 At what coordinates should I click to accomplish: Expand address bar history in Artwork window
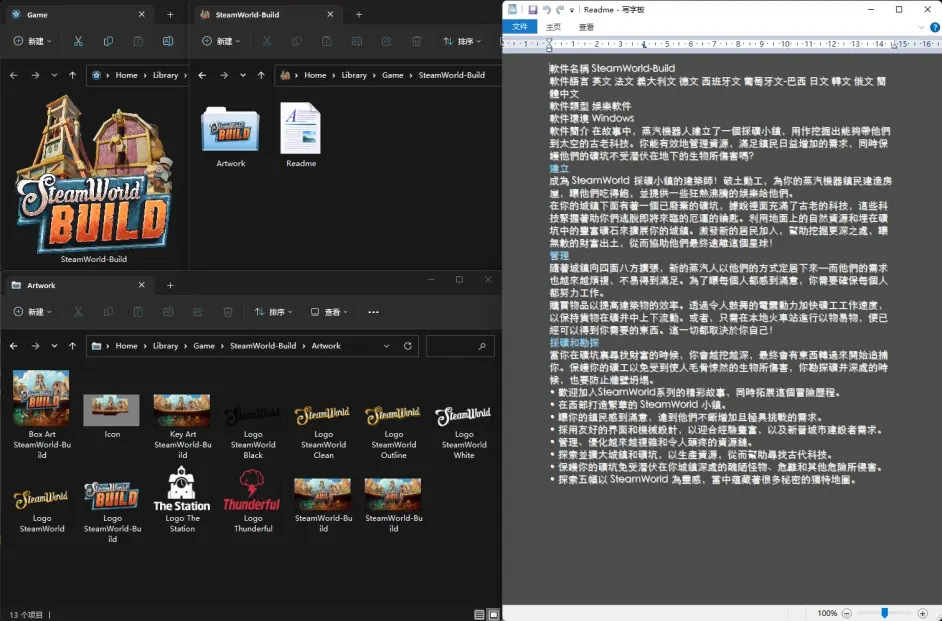tap(386, 346)
